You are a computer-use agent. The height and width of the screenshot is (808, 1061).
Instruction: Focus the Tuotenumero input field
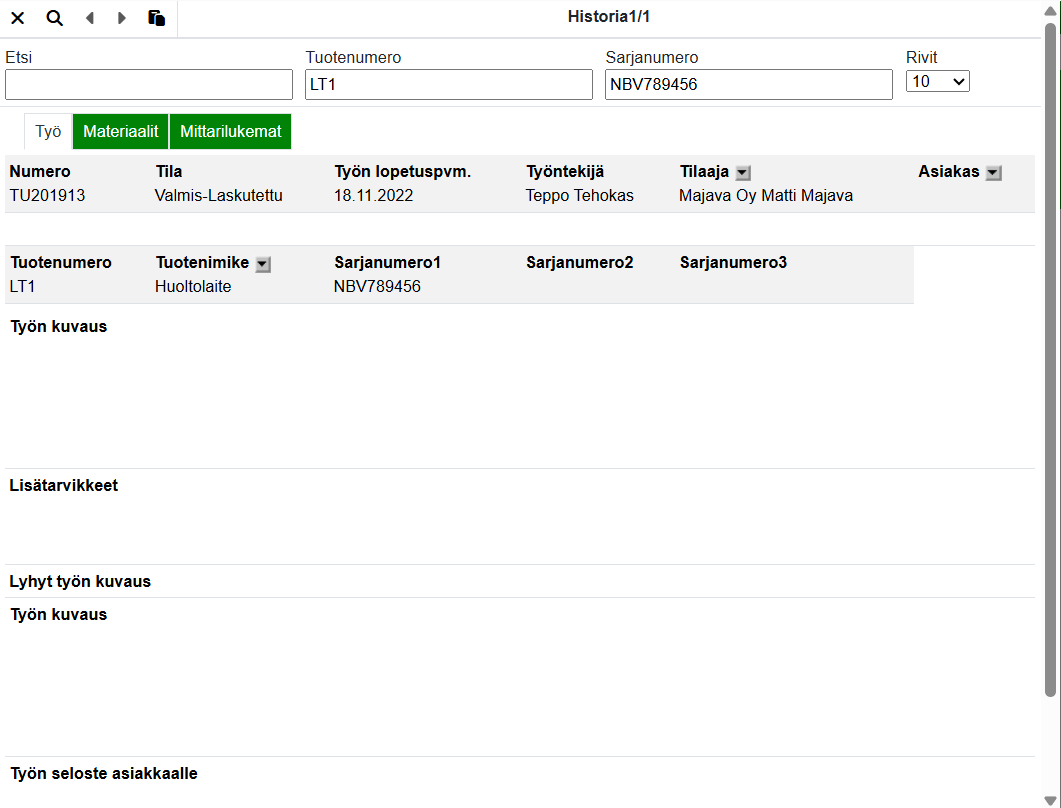(449, 85)
